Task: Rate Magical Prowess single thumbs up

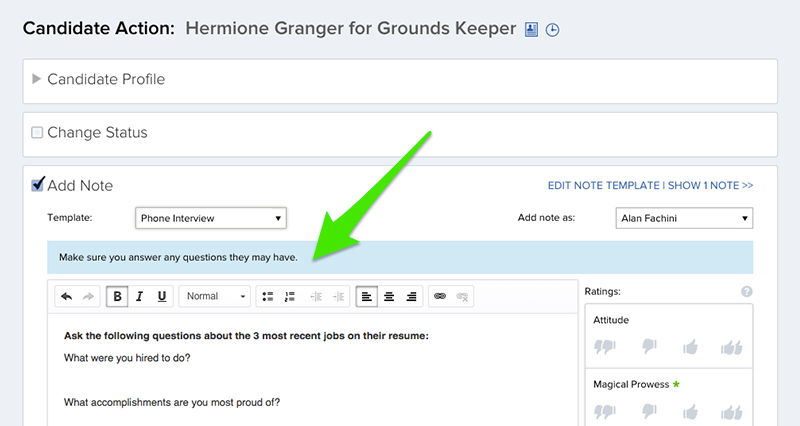Action: [690, 412]
